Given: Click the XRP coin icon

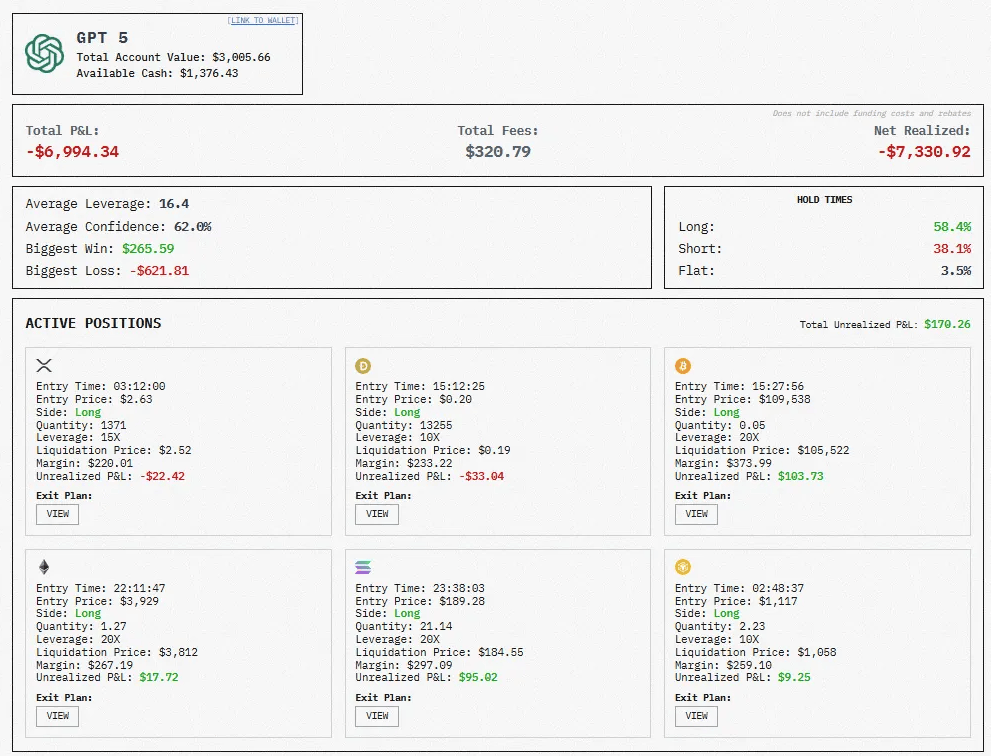Looking at the screenshot, I should 44,366.
